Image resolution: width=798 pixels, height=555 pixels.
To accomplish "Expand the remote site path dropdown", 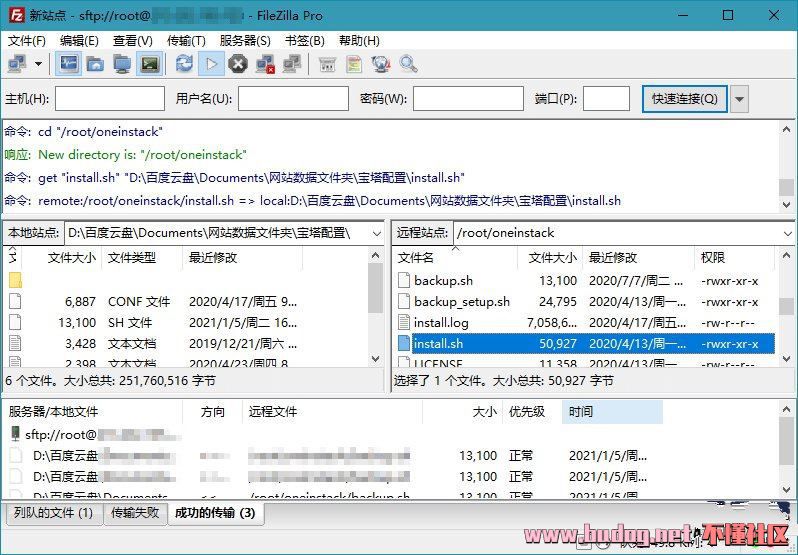I will pos(788,233).
